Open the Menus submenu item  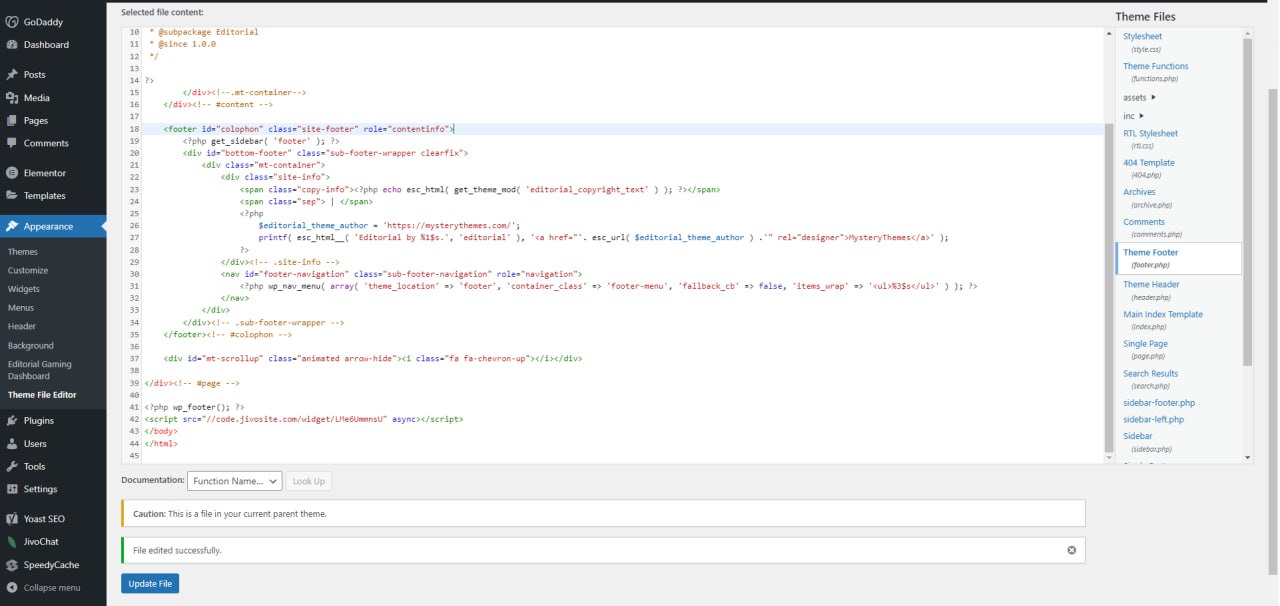coord(21,308)
